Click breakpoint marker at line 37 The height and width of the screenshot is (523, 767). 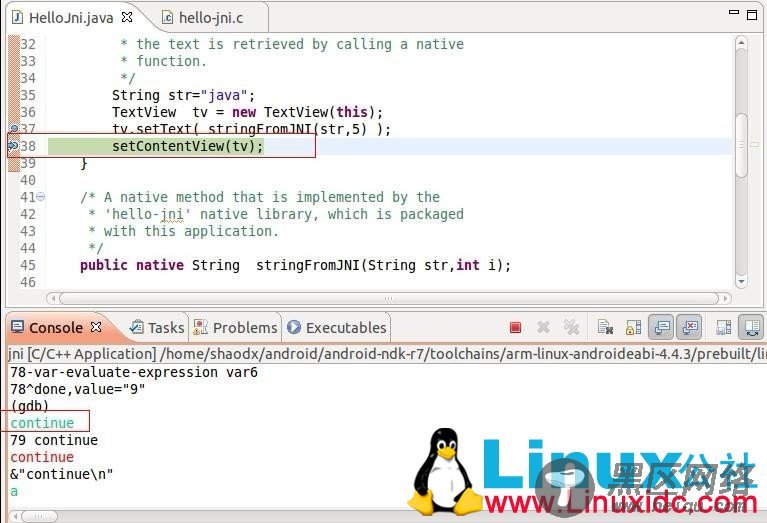click(x=14, y=128)
